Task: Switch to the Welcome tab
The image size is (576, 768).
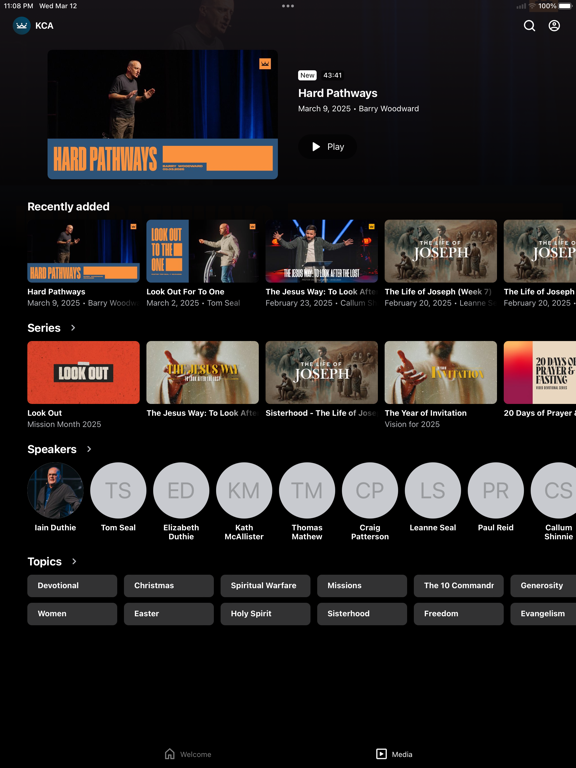Action: [x=188, y=754]
